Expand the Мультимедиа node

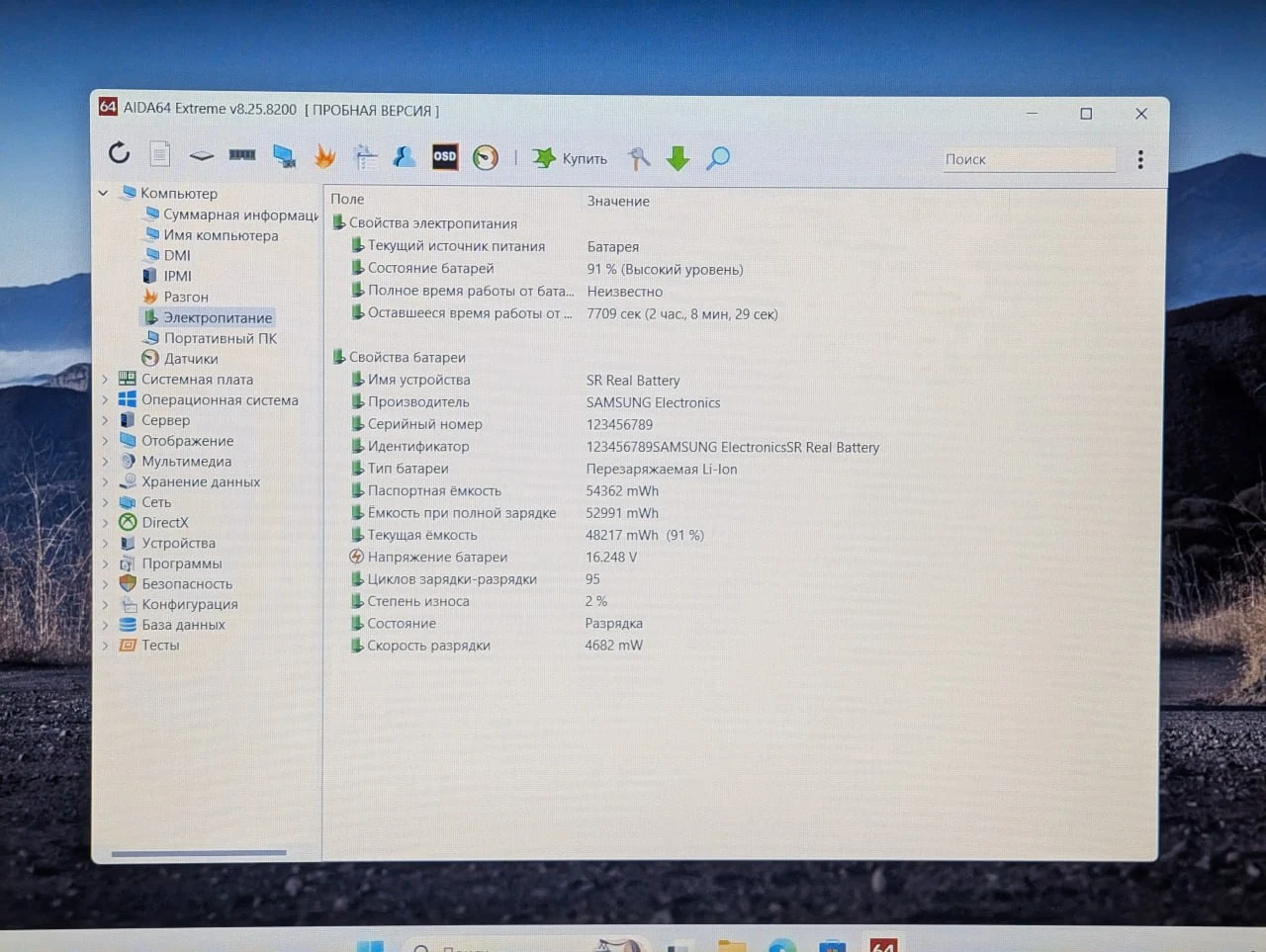[105, 461]
